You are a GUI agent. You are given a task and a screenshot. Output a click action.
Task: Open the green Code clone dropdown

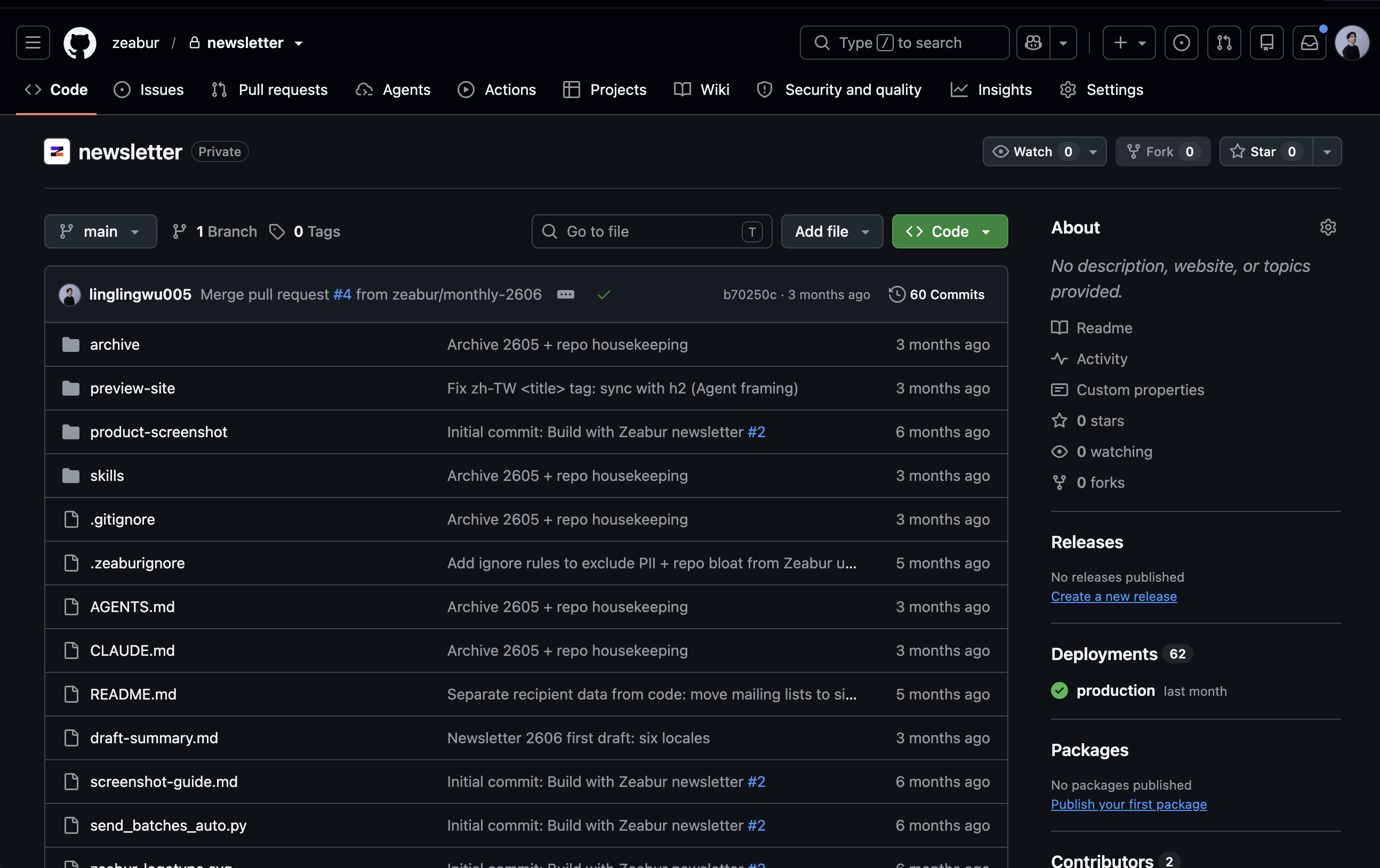(x=950, y=231)
